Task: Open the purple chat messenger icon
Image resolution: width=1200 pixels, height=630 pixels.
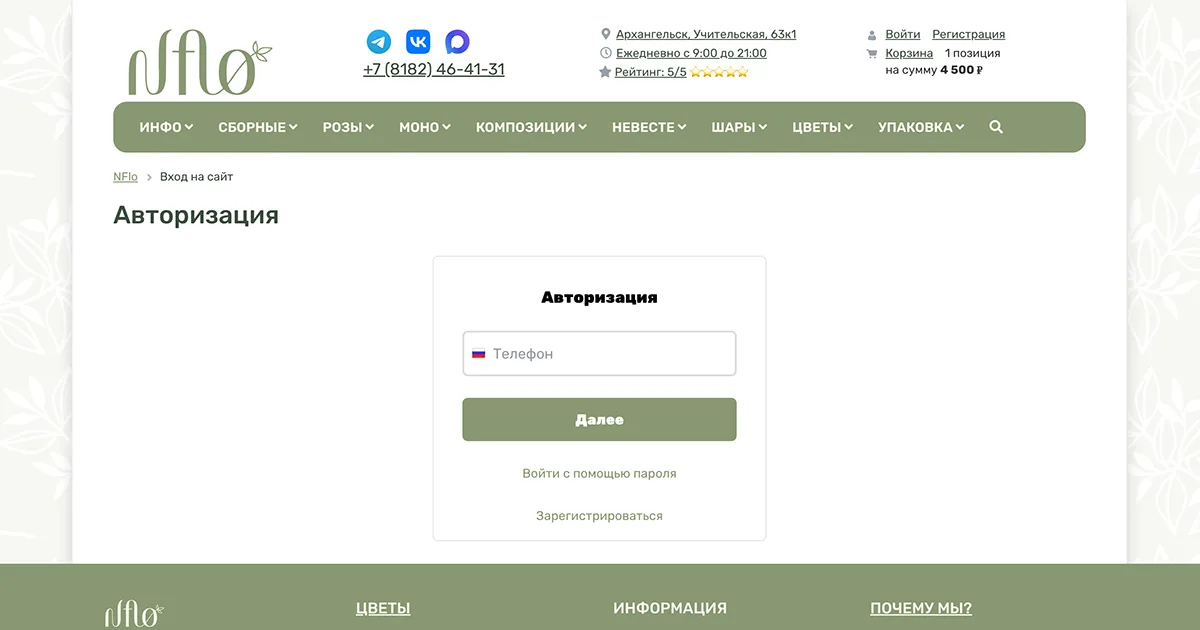Action: 457,42
